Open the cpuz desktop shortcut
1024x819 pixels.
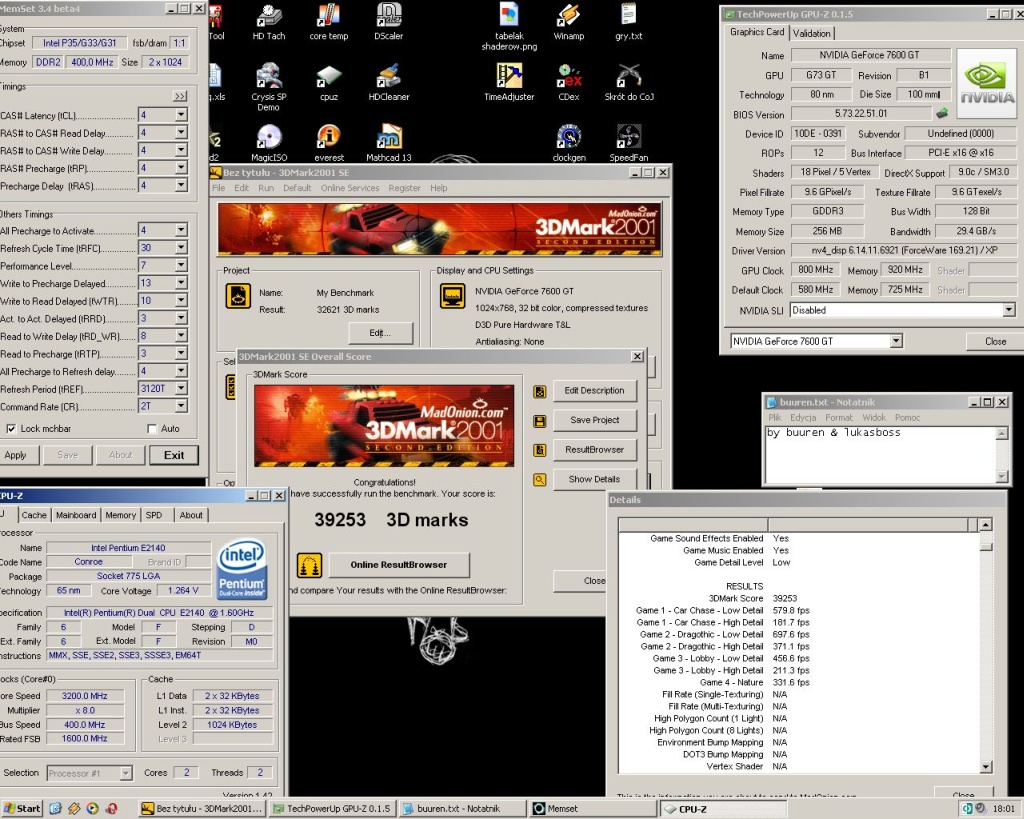pyautogui.click(x=328, y=83)
